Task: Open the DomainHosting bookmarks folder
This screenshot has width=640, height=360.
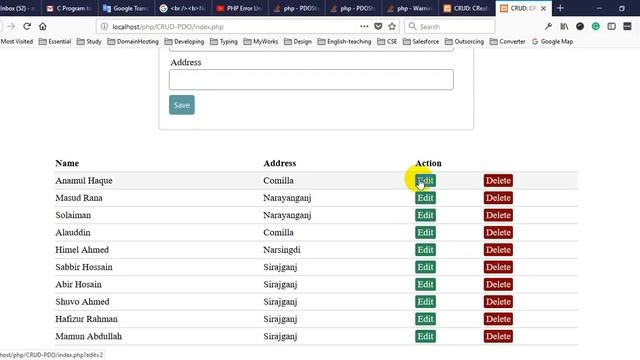Action: pos(133,42)
